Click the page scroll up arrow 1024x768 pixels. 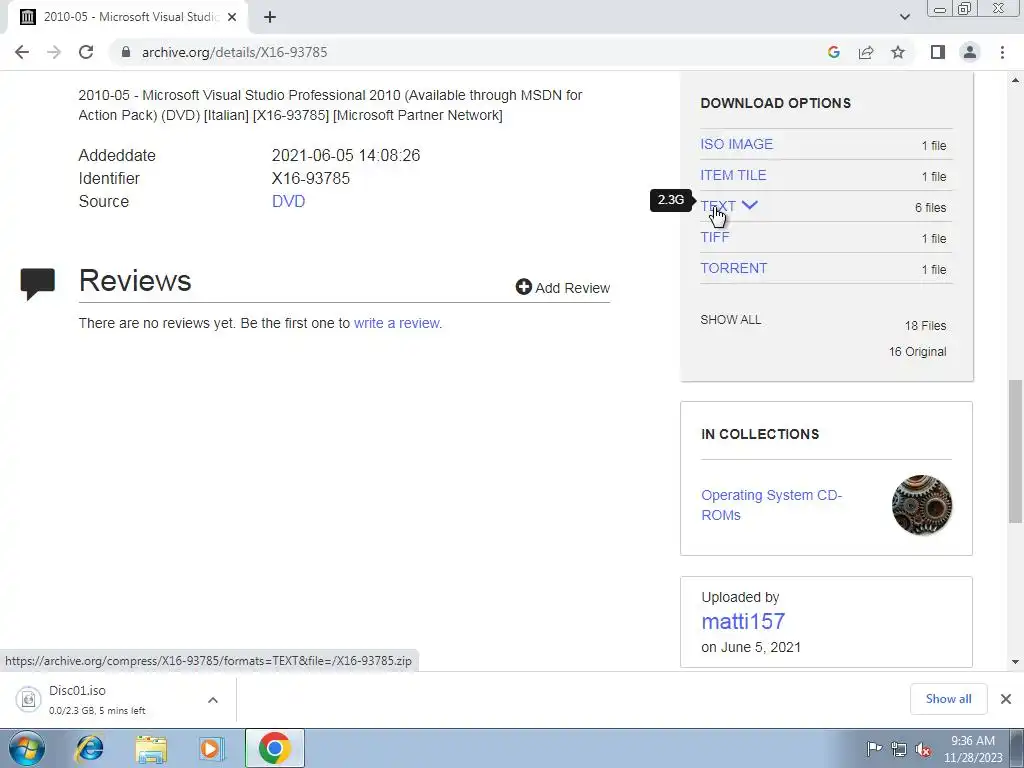[1015, 80]
